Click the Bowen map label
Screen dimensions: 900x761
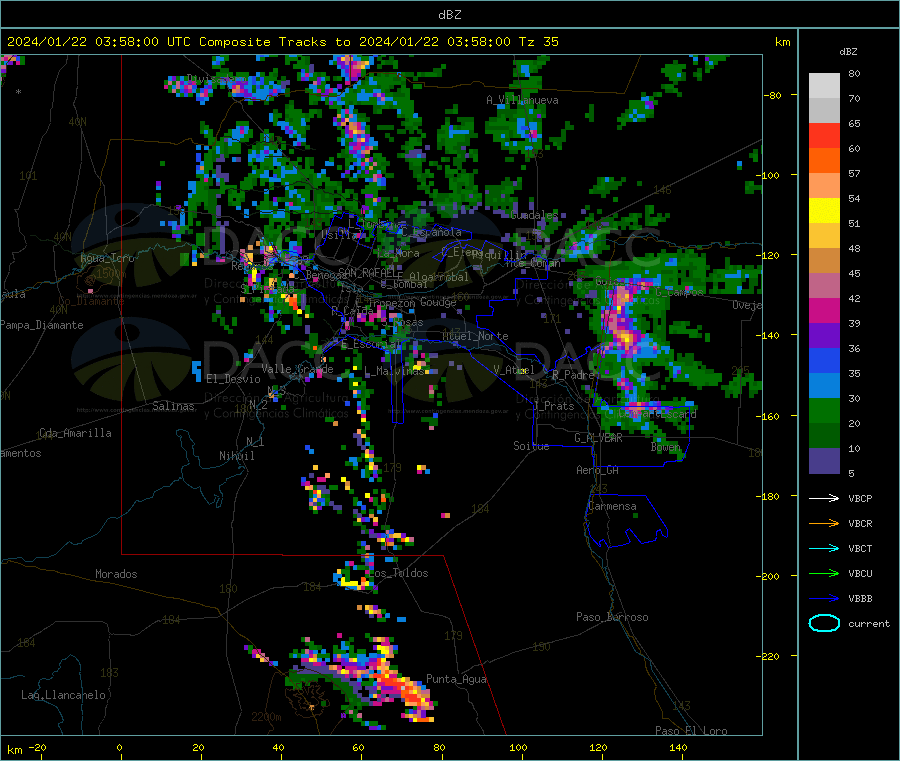[x=666, y=446]
